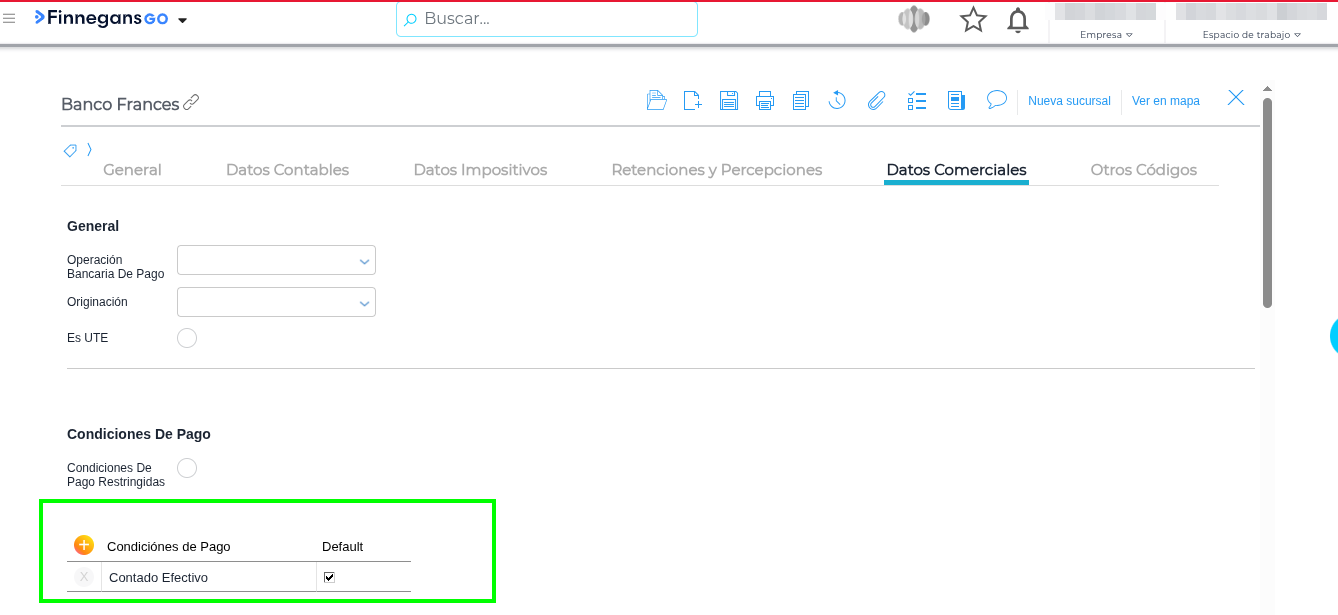Open the attachments paperclip icon
The height and width of the screenshot is (615, 1338).
click(876, 100)
